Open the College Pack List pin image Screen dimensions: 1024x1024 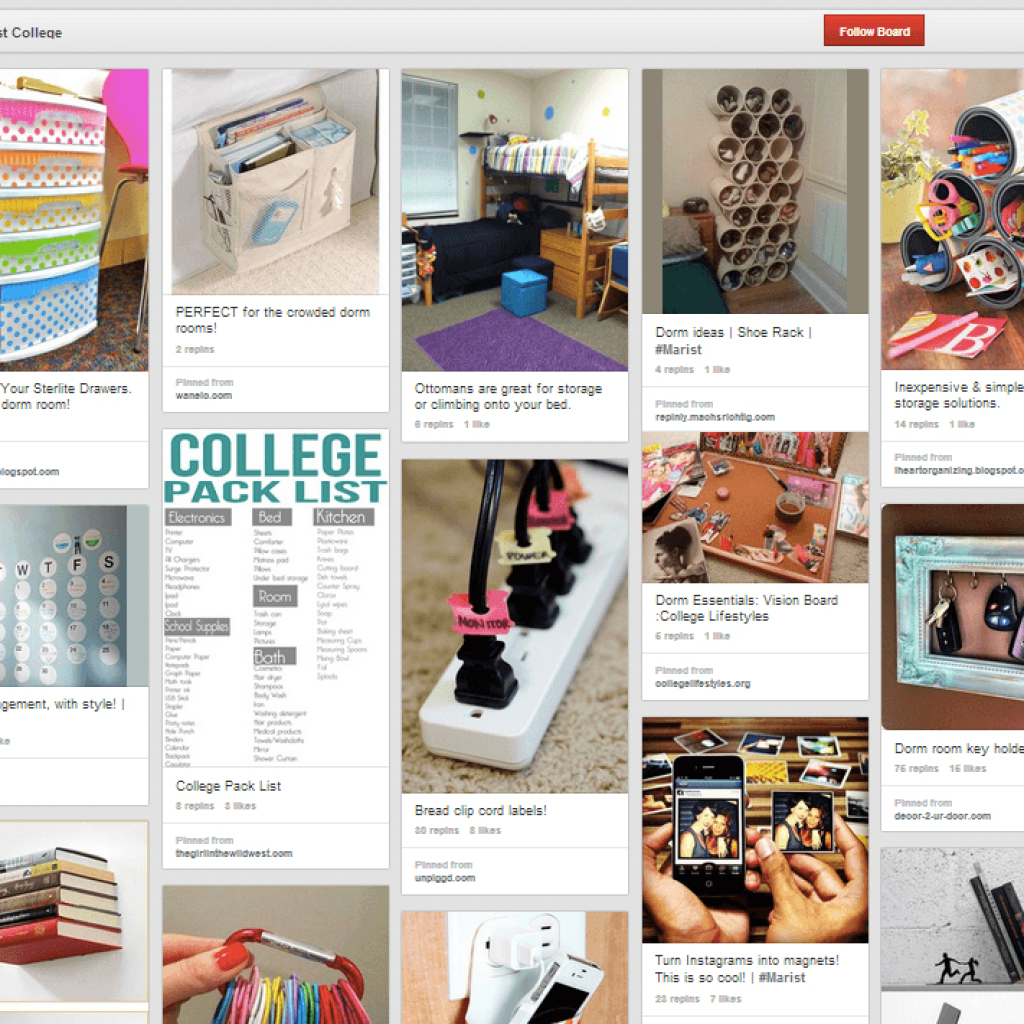click(276, 598)
